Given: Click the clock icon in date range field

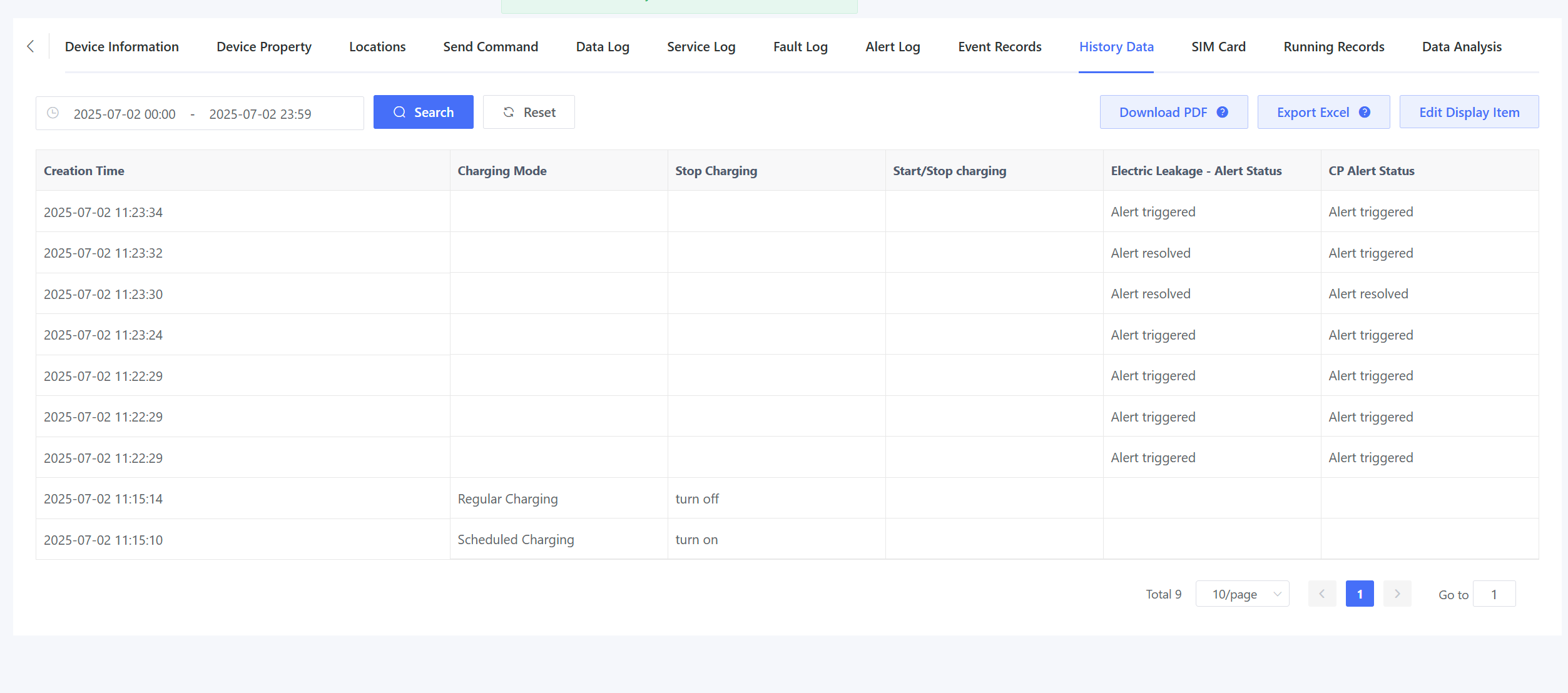Looking at the screenshot, I should [53, 113].
